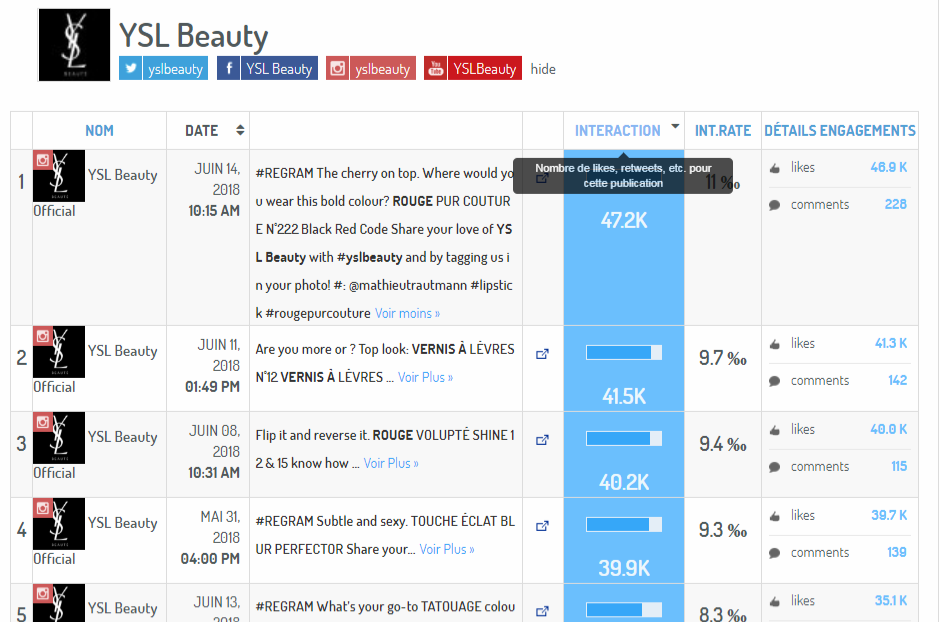
Task: Click the 9.7 ‰ interaction rate
Action: [722, 358]
